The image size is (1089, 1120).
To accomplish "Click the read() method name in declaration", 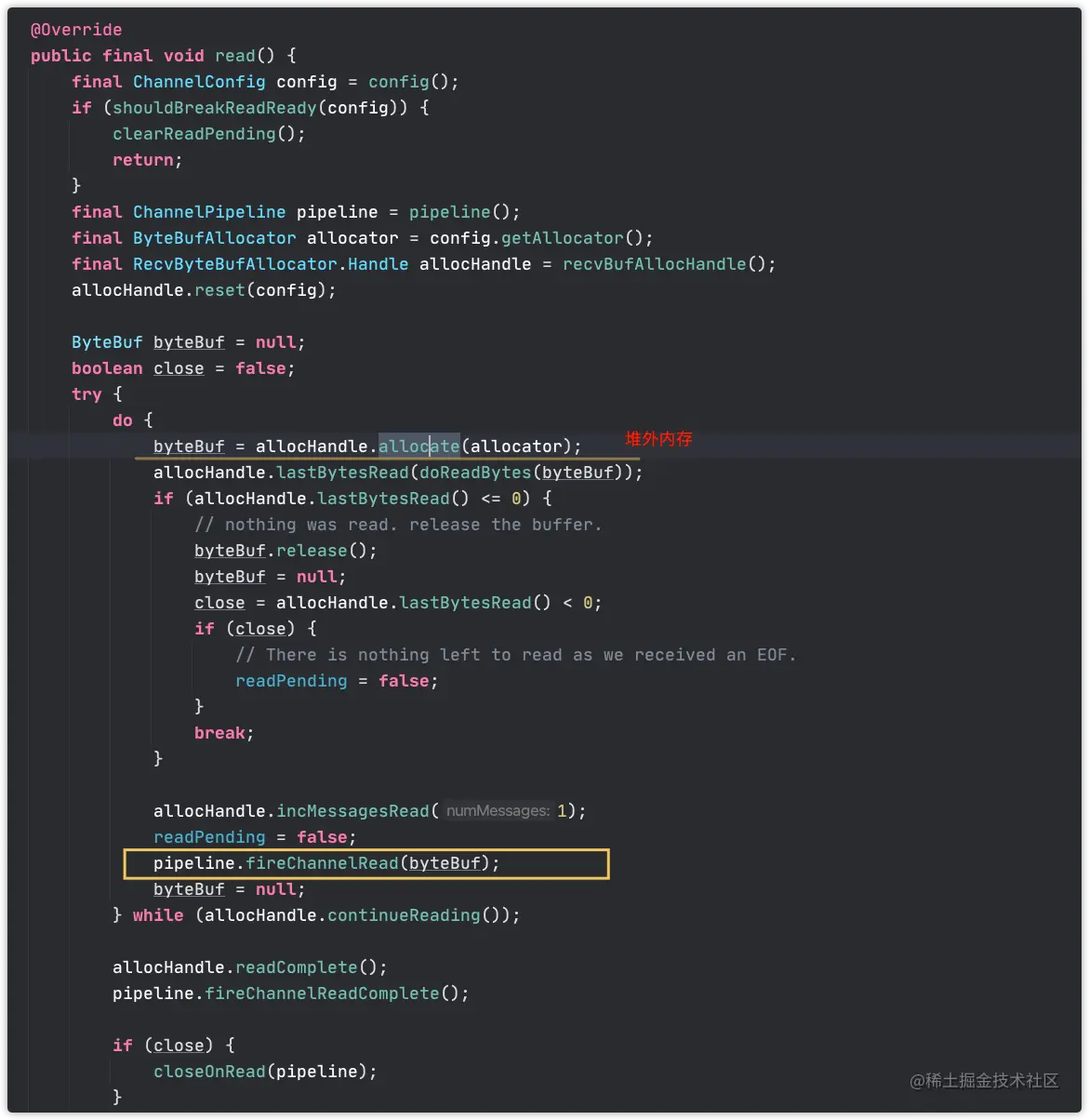I will [246, 56].
